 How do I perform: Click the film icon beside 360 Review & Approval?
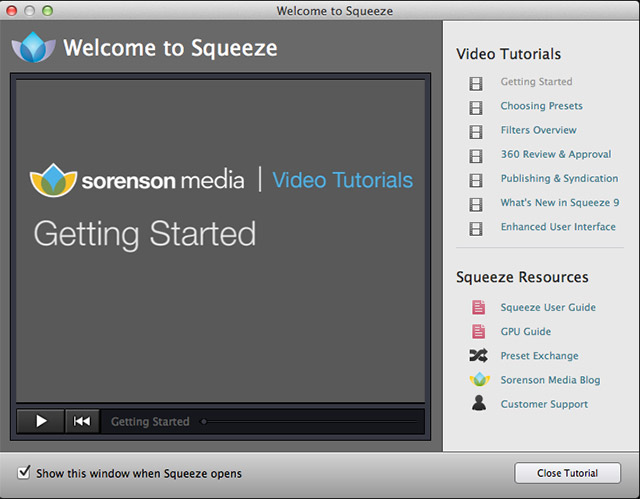click(476, 156)
